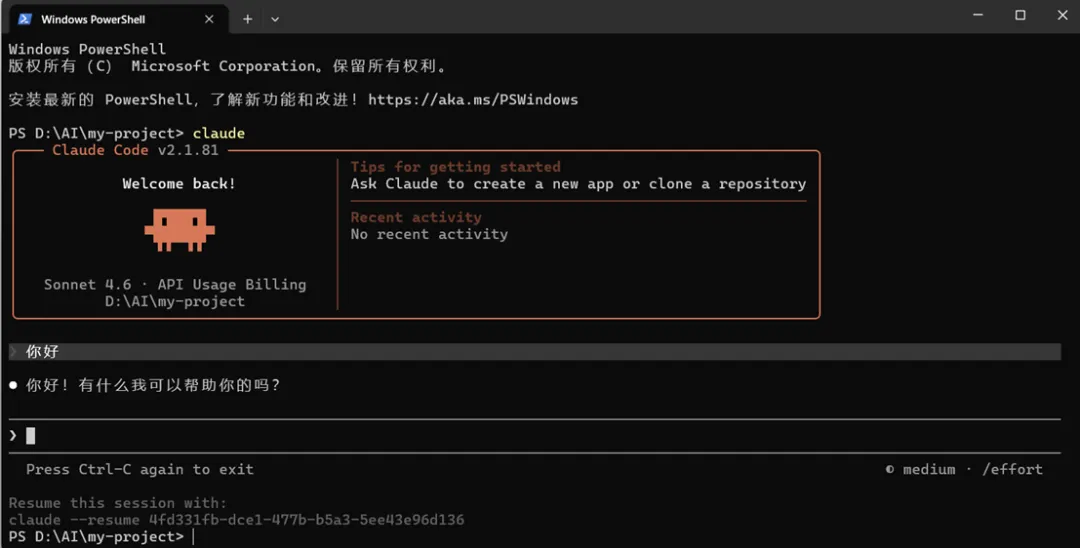This screenshot has width=1080, height=548.
Task: Click the claude --resume command text
Action: [x=236, y=520]
